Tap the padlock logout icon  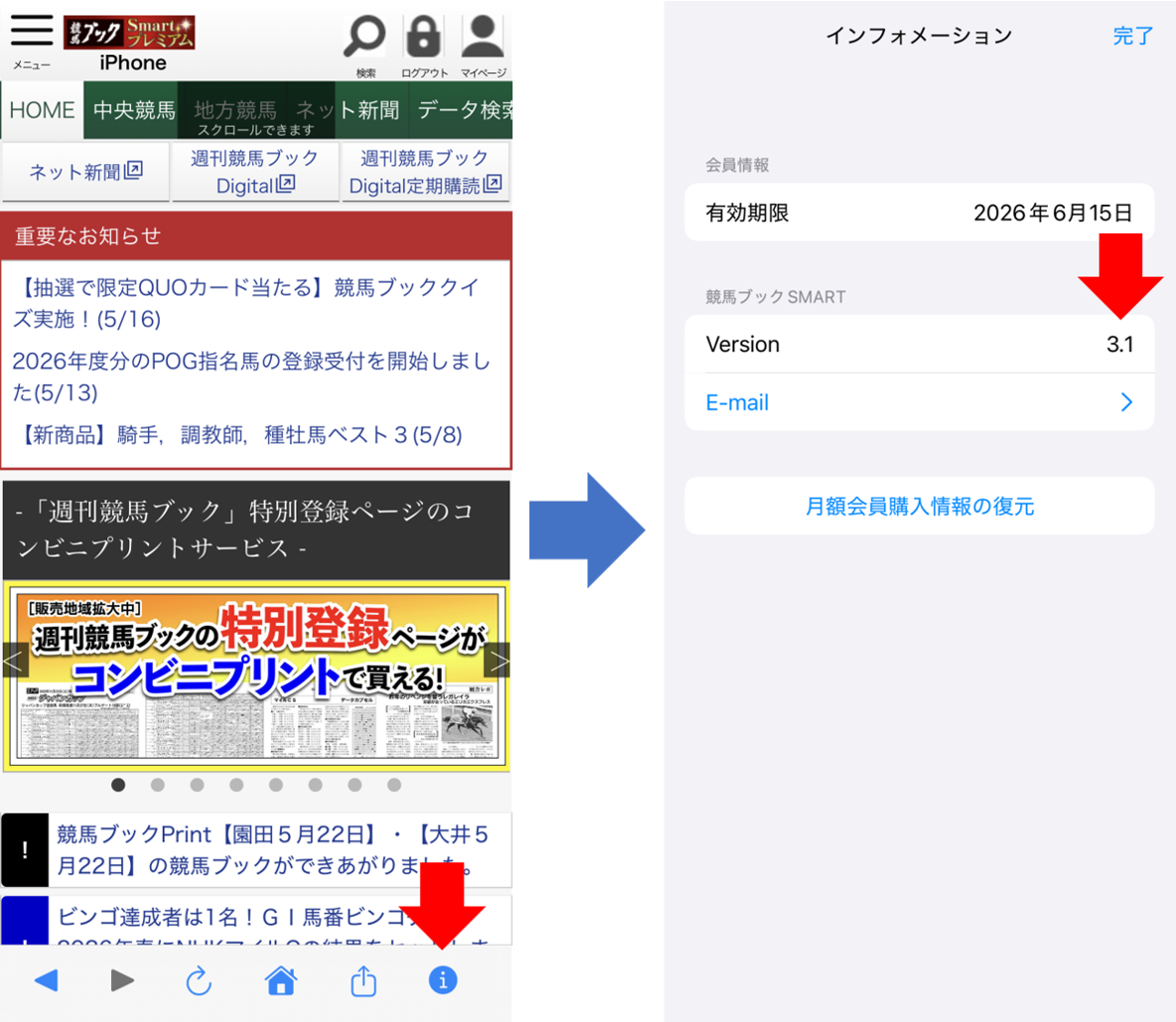pos(423,37)
